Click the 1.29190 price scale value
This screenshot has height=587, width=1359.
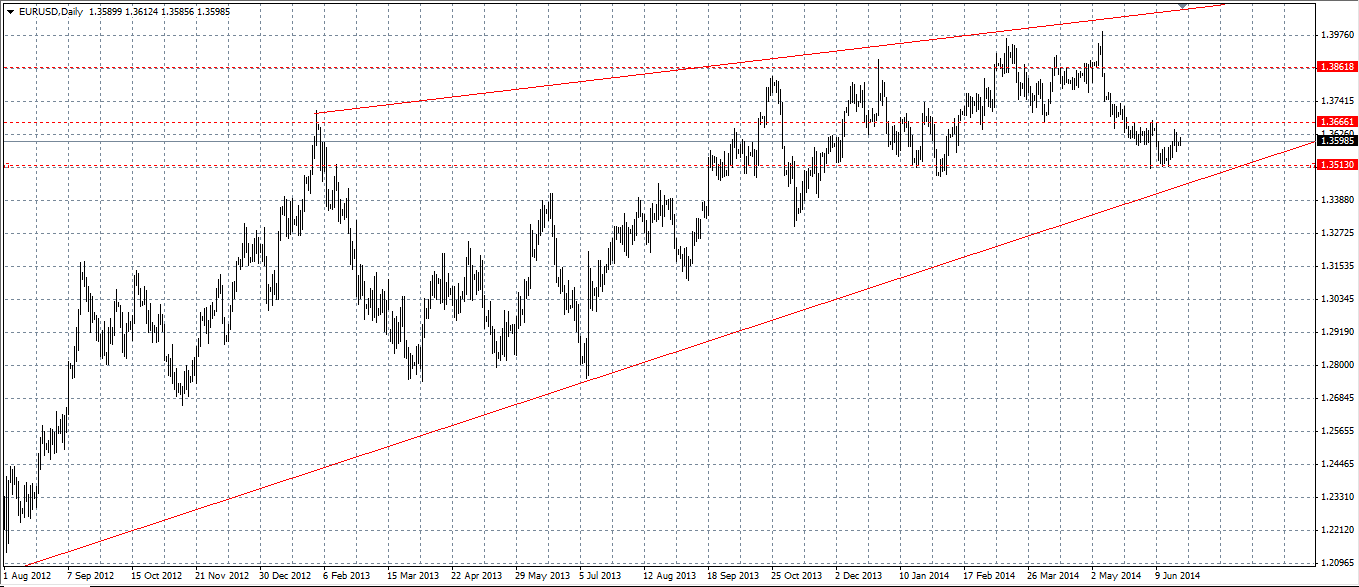point(1337,332)
